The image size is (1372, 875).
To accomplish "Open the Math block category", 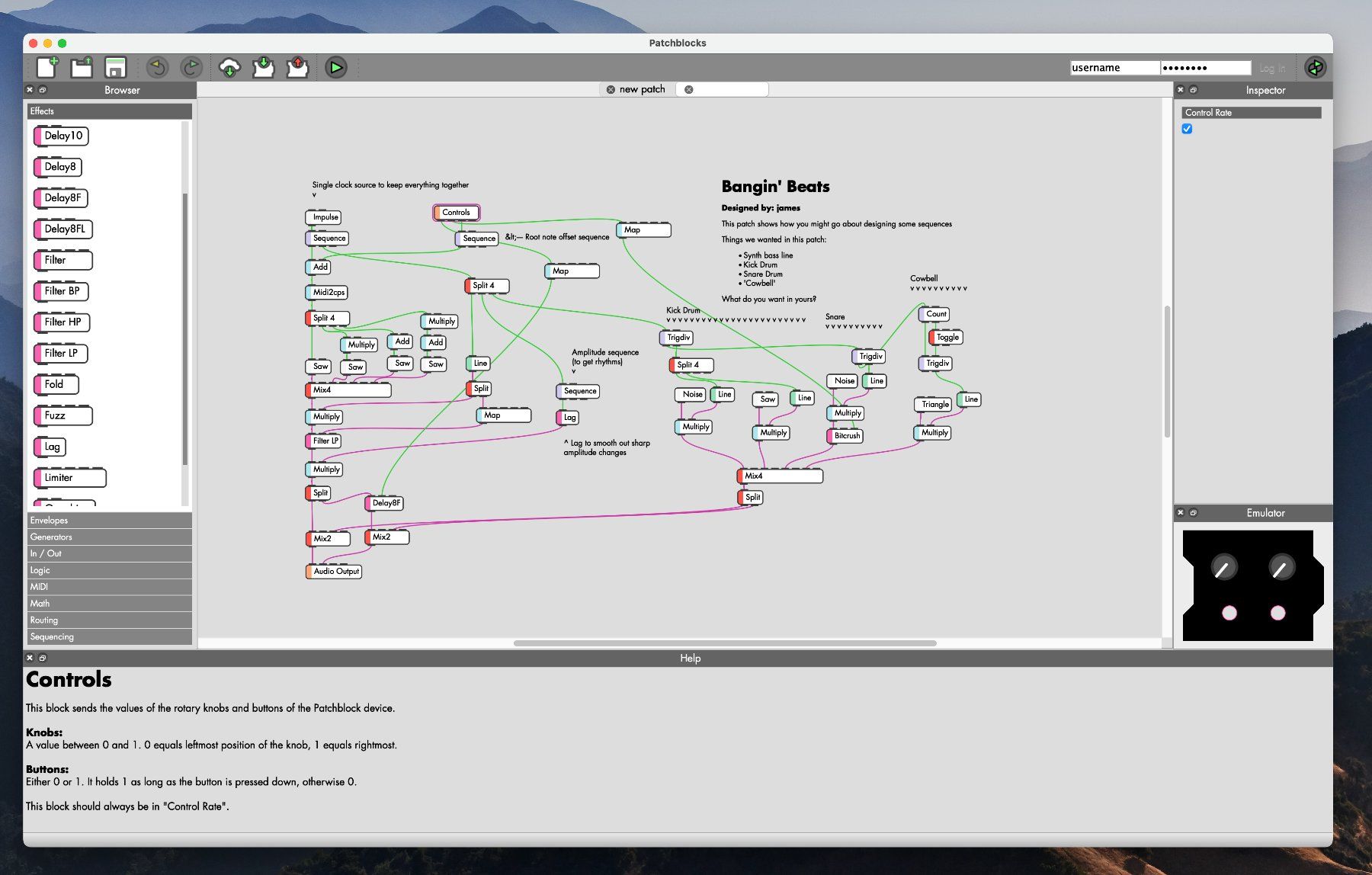I will [x=110, y=604].
